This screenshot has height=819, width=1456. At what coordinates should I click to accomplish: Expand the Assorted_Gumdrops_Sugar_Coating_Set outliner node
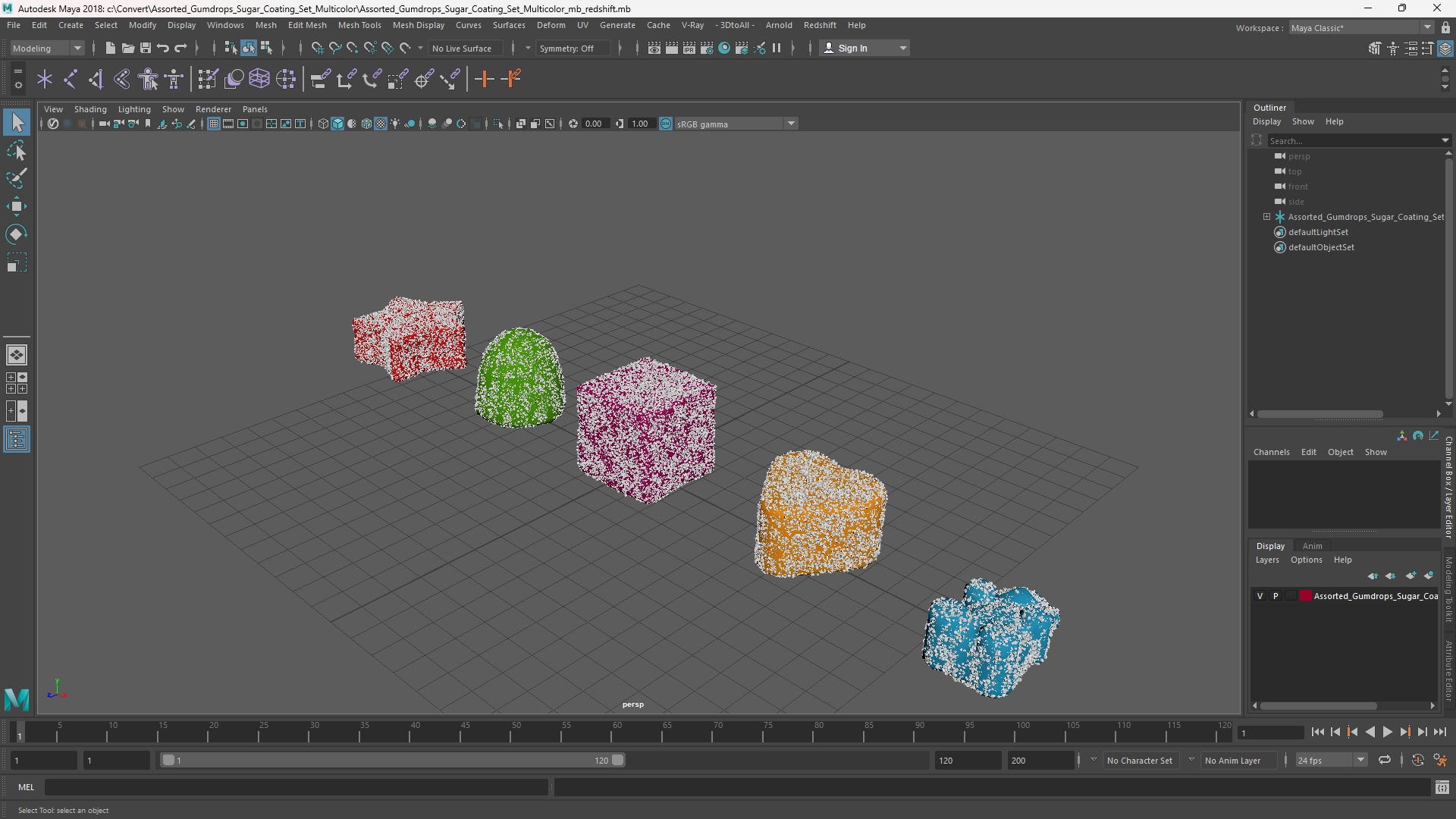click(1266, 217)
